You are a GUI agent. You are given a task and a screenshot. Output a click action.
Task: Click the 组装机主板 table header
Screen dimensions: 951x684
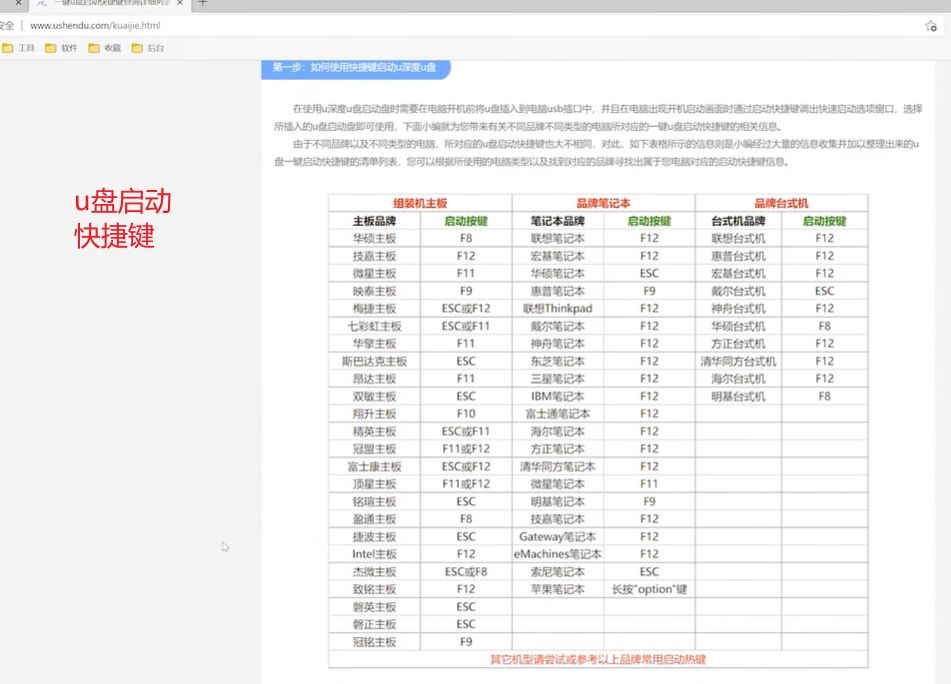pyautogui.click(x=420, y=203)
